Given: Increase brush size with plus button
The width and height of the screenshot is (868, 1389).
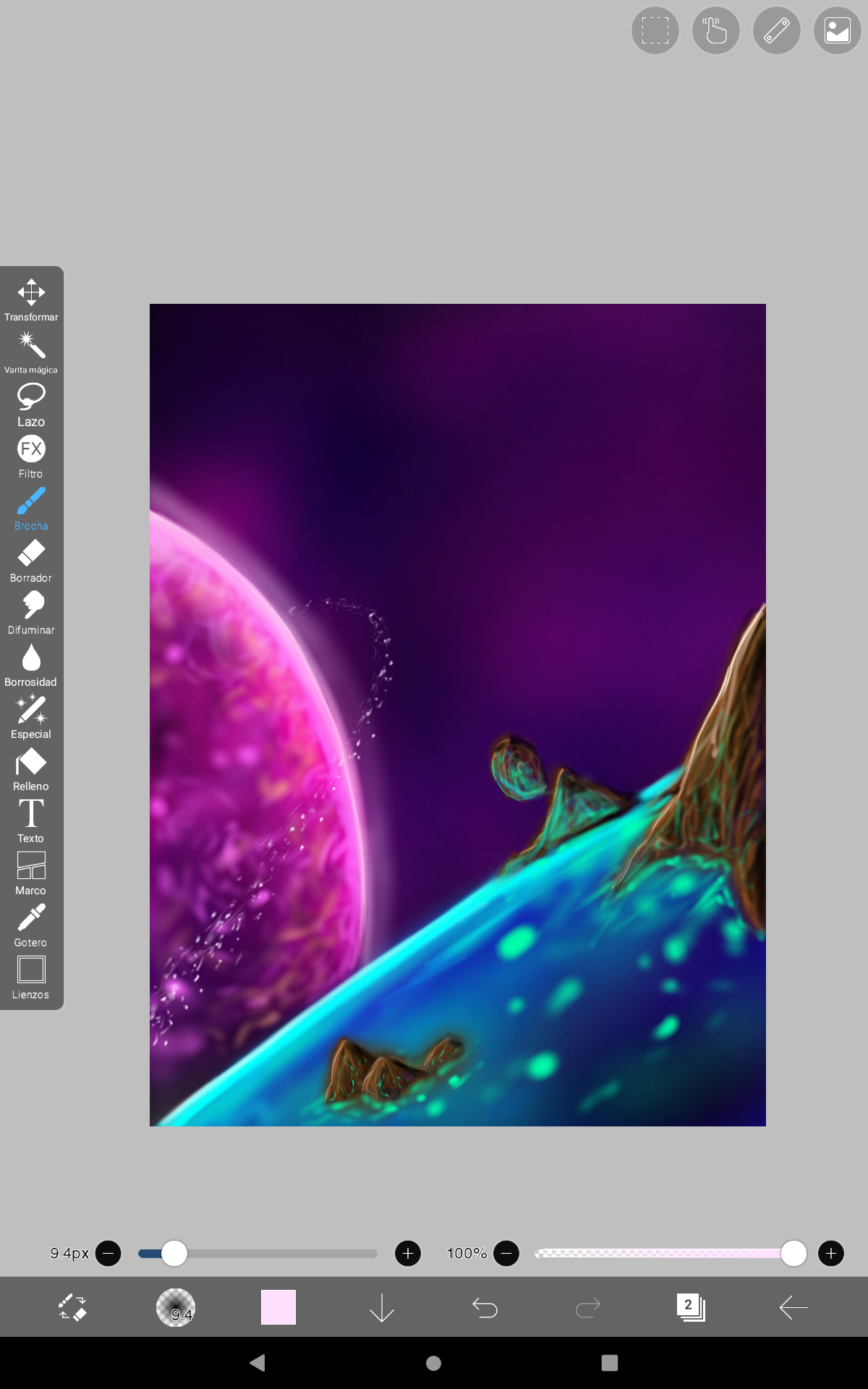Looking at the screenshot, I should (408, 1253).
